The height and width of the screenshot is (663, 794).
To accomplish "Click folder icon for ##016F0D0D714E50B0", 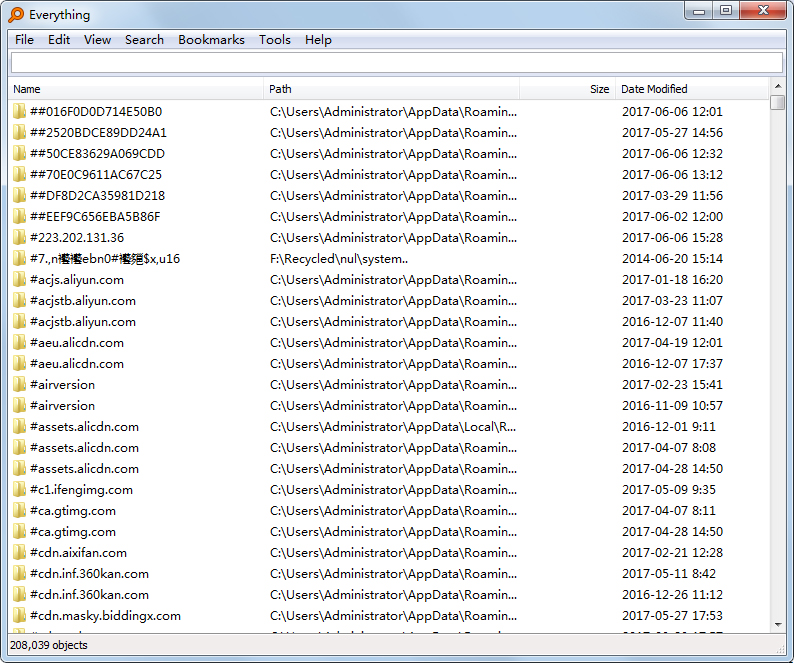I will click(x=19, y=111).
